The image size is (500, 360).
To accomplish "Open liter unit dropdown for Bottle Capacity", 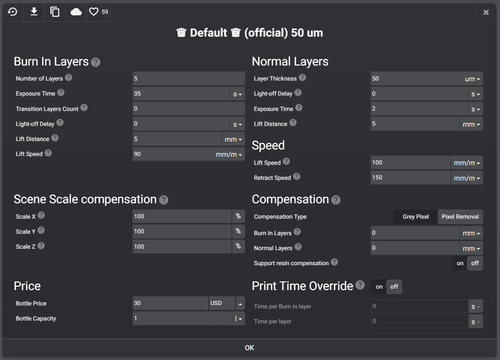I will 238,319.
